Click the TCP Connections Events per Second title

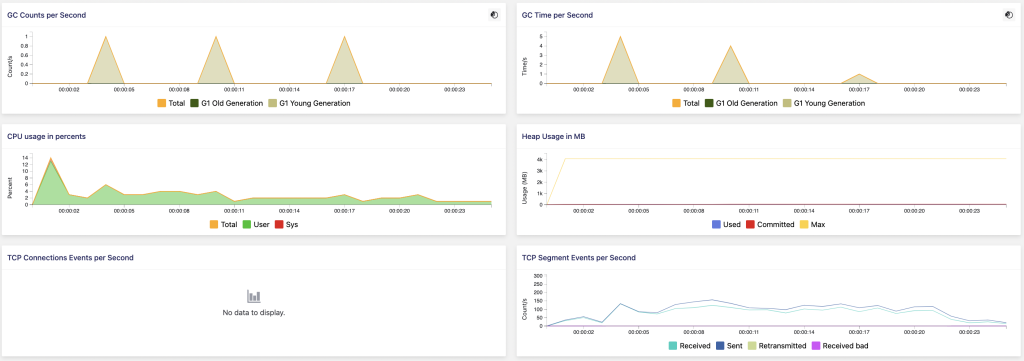click(71, 258)
